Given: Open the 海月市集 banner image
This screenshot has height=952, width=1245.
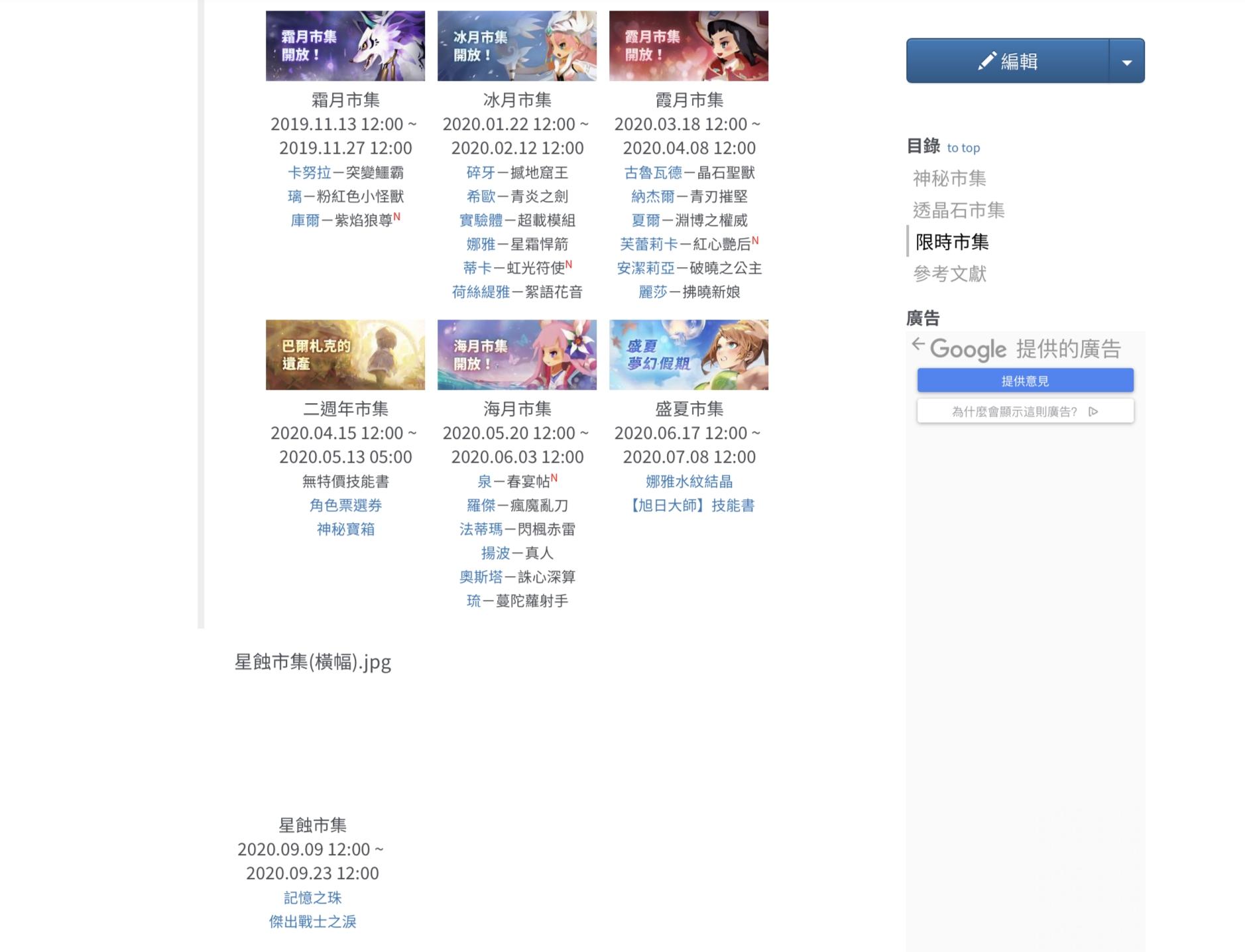Looking at the screenshot, I should pos(517,355).
